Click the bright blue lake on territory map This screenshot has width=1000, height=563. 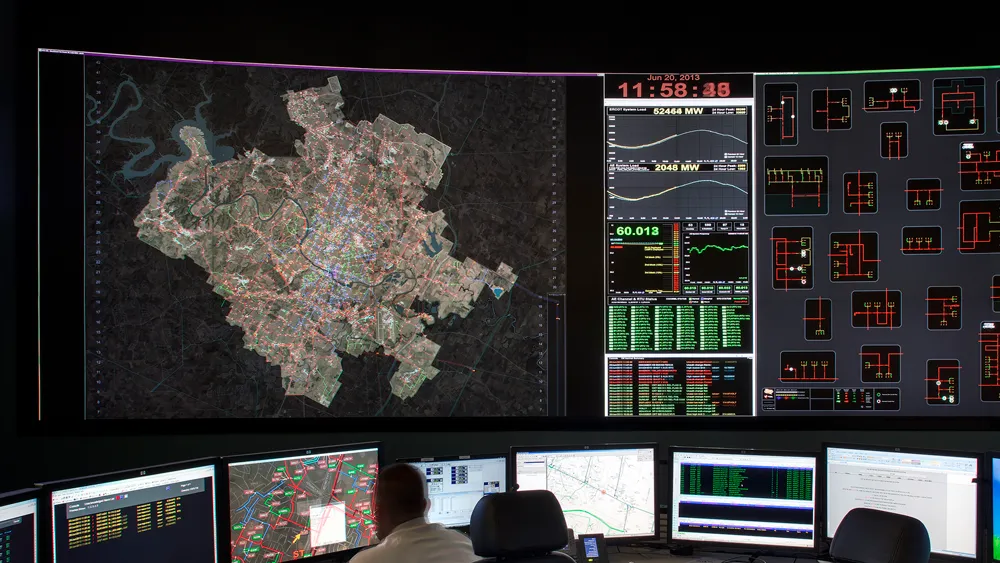tap(498, 293)
